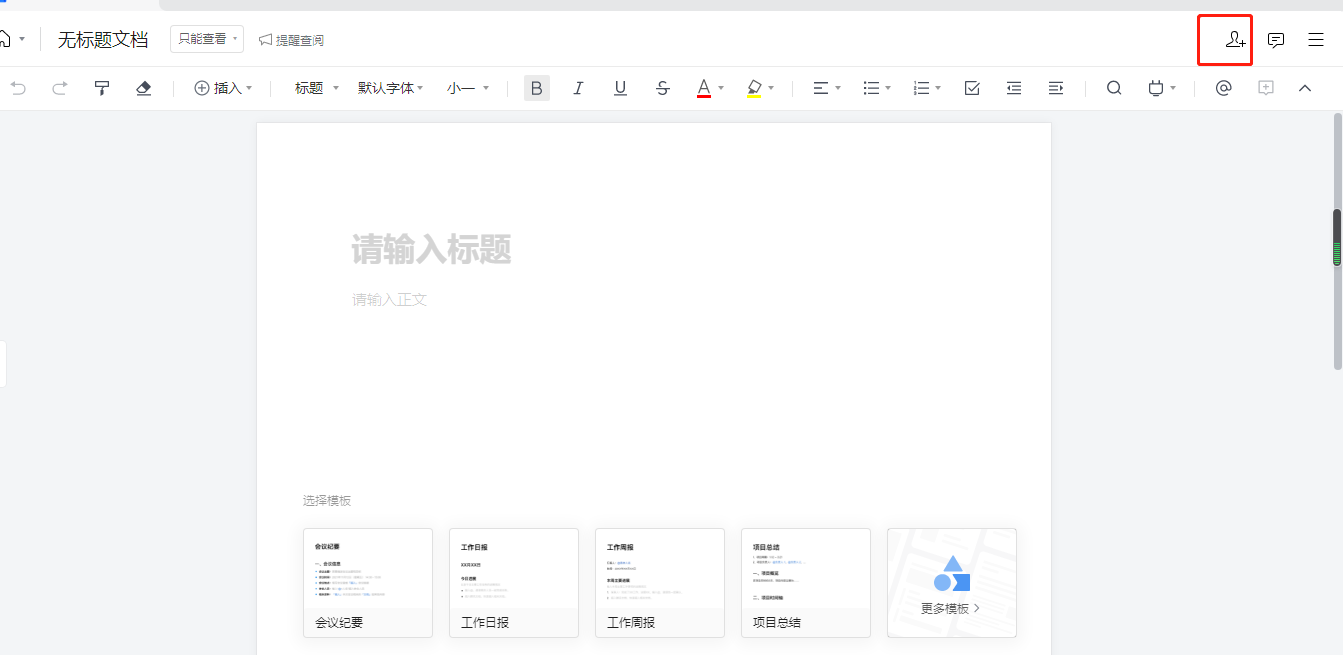
Task: Open the 插入 insert menu
Action: pyautogui.click(x=222, y=88)
